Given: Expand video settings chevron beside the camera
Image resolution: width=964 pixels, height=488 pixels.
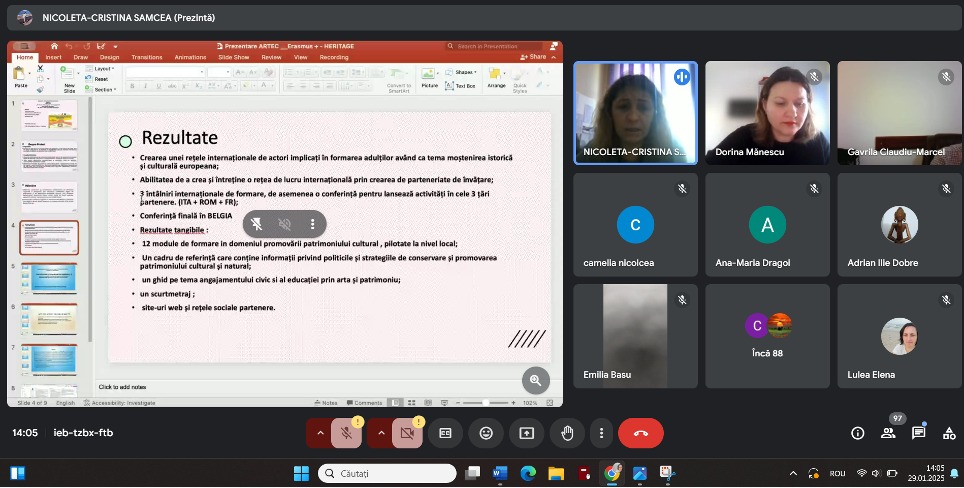Looking at the screenshot, I should tap(379, 433).
